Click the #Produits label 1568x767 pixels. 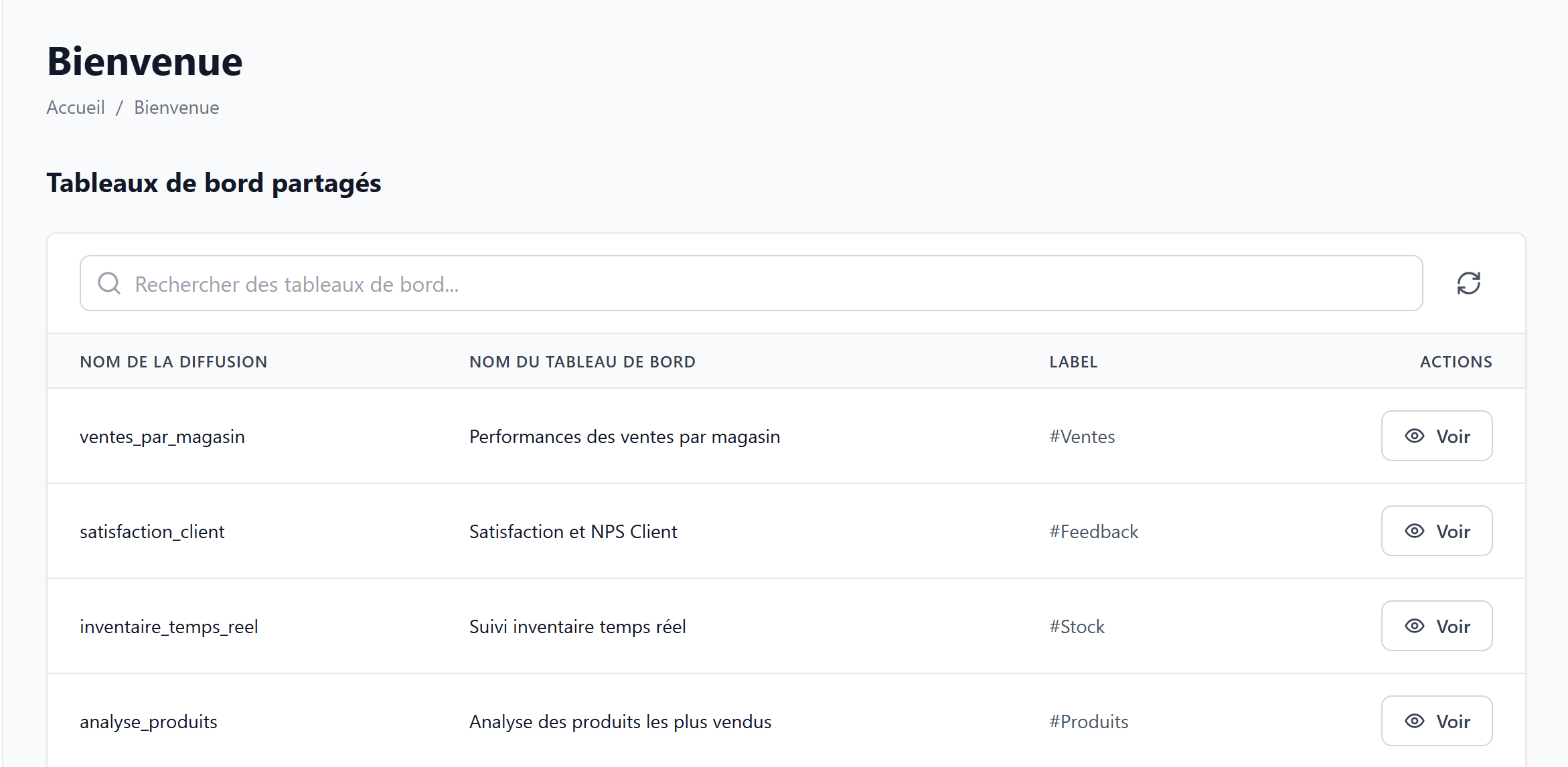click(1089, 721)
